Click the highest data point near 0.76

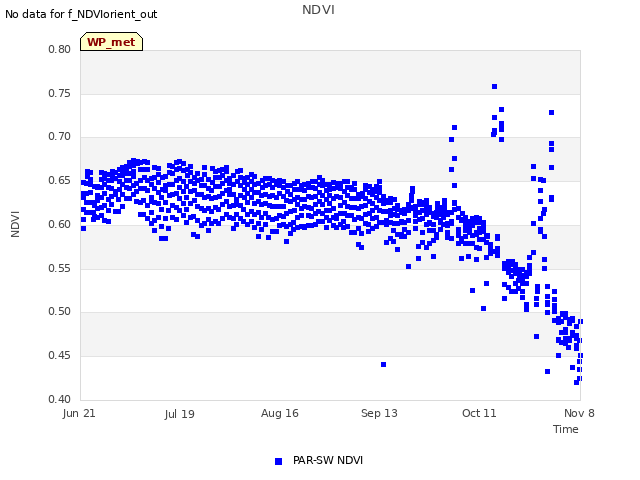494,87
